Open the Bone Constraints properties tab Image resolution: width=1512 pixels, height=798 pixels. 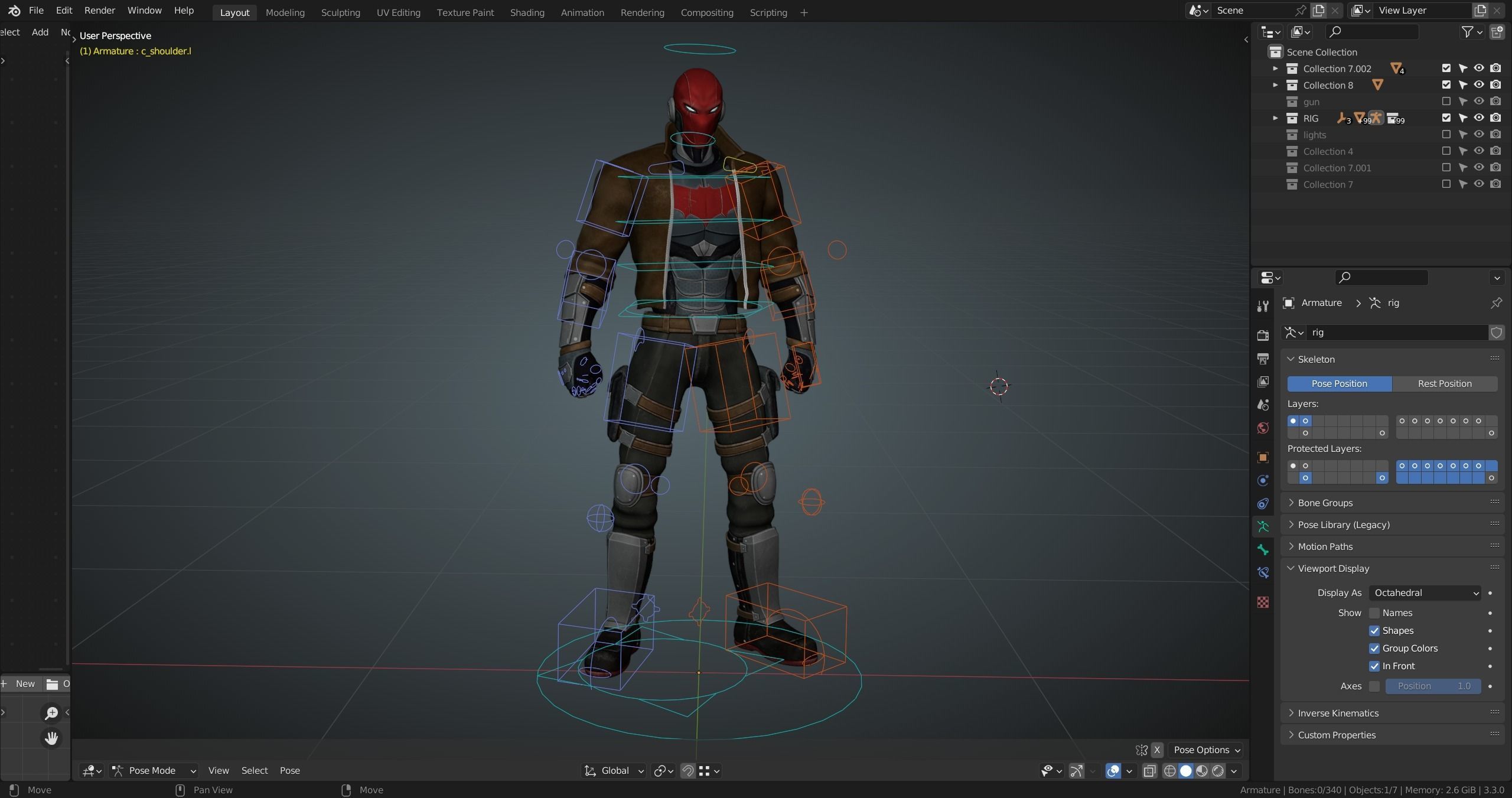(1263, 572)
